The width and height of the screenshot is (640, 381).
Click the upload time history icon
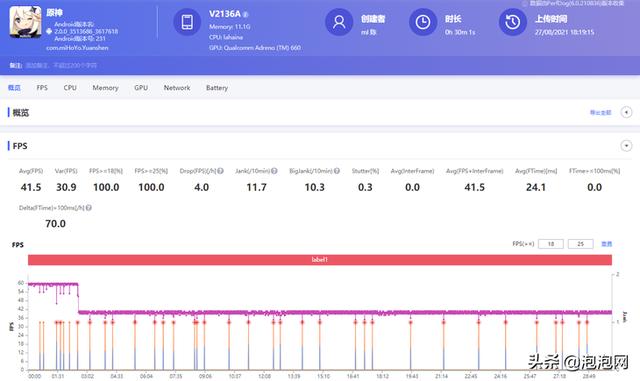point(513,22)
